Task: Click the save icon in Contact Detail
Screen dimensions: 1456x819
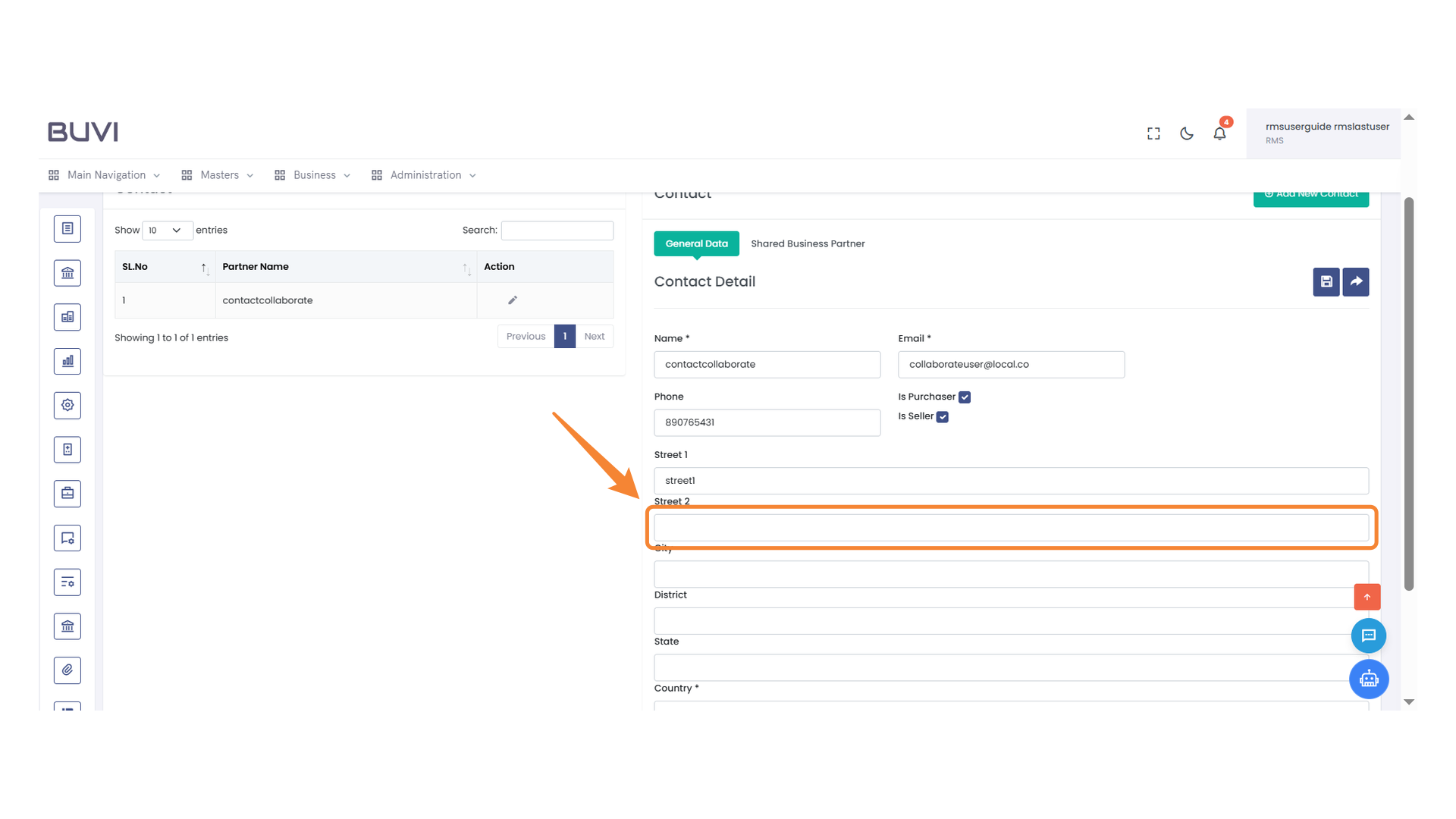Action: click(1326, 282)
